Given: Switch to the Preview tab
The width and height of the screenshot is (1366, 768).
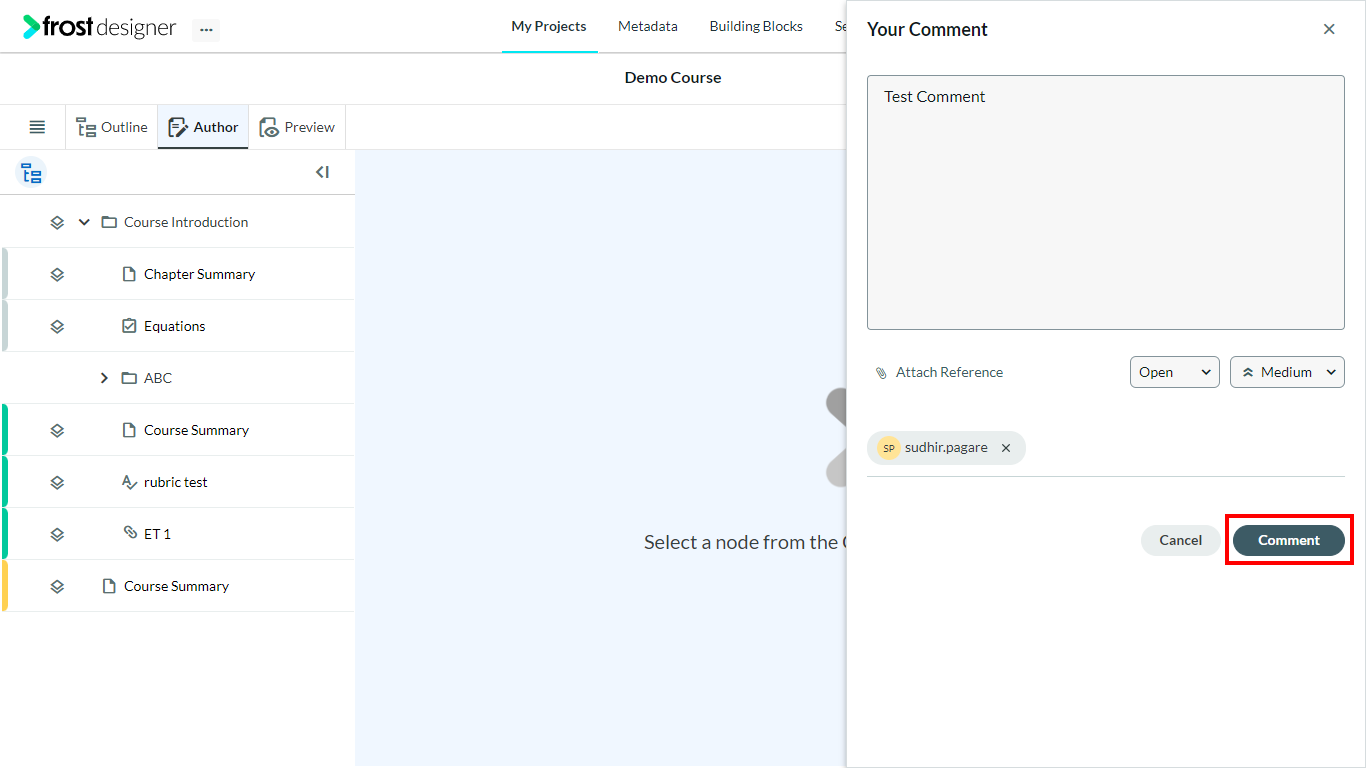Looking at the screenshot, I should pos(297,127).
